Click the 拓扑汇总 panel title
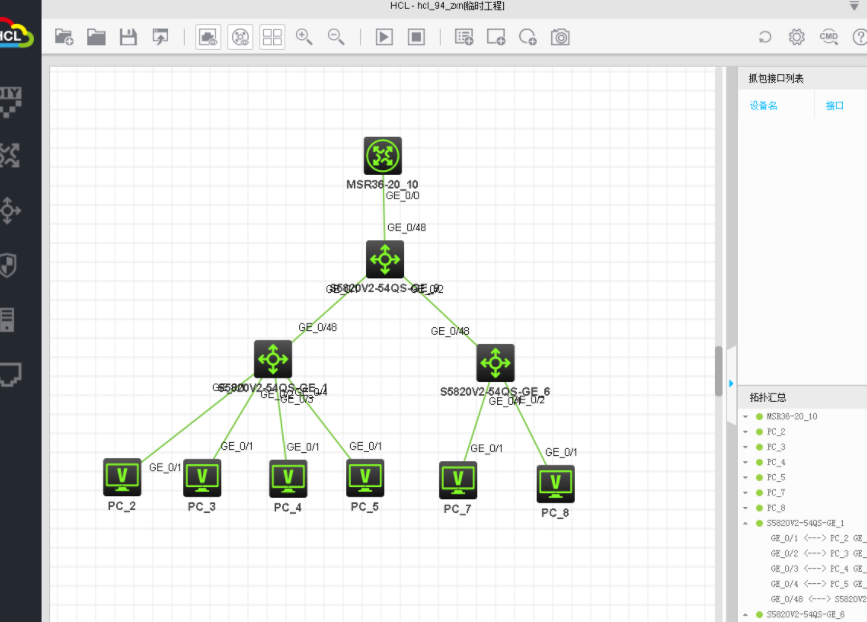Screen dimensions: 867x622 coord(767,398)
